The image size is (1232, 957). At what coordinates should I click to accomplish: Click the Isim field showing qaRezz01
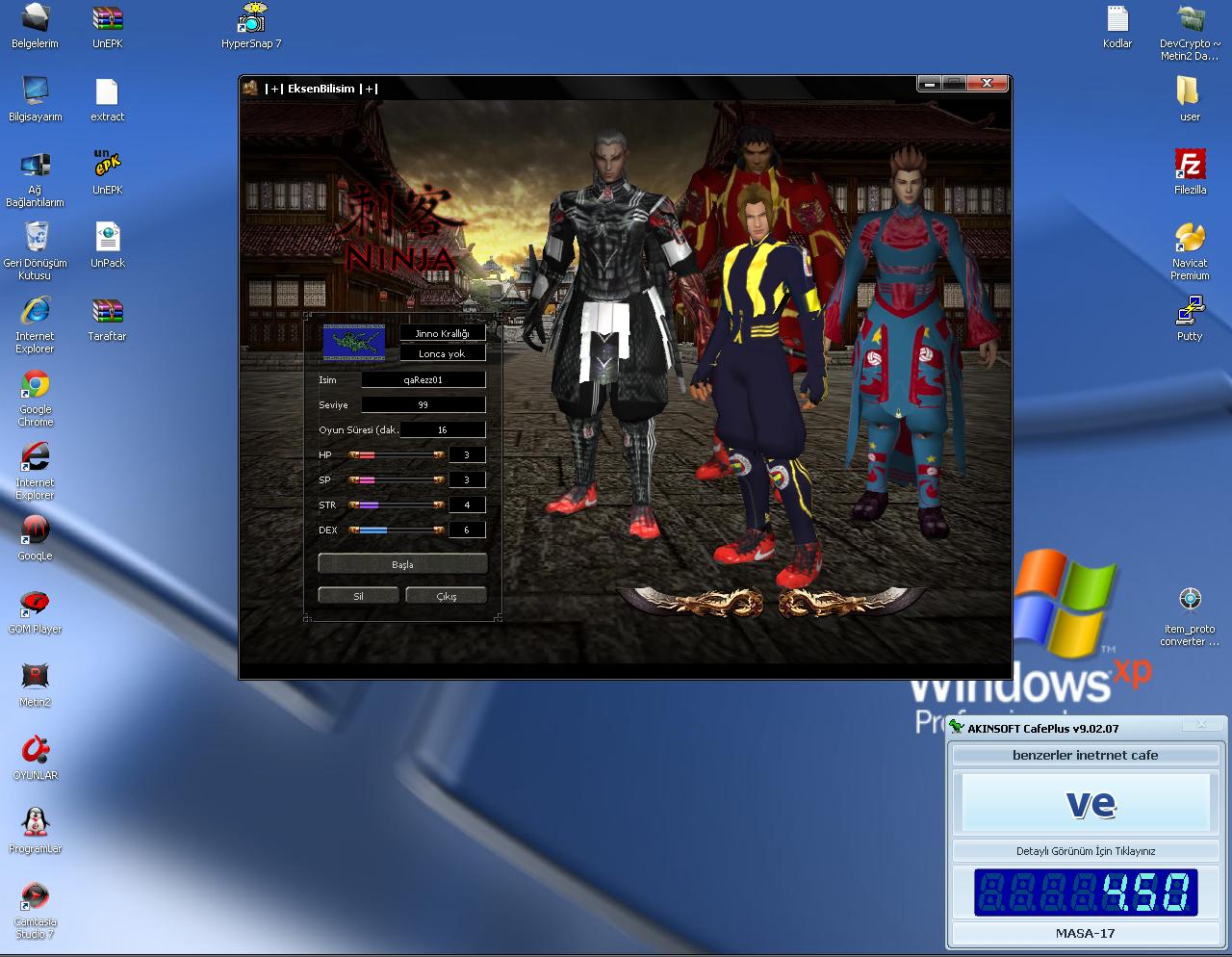tap(423, 379)
